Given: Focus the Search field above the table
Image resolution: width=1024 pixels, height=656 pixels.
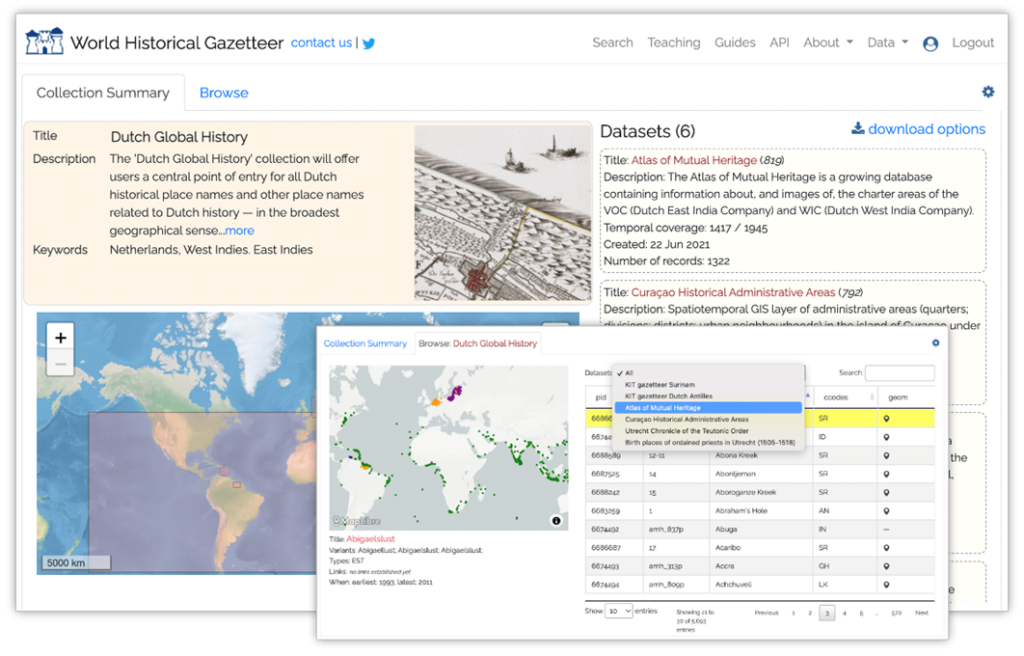Looking at the screenshot, I should [899, 372].
